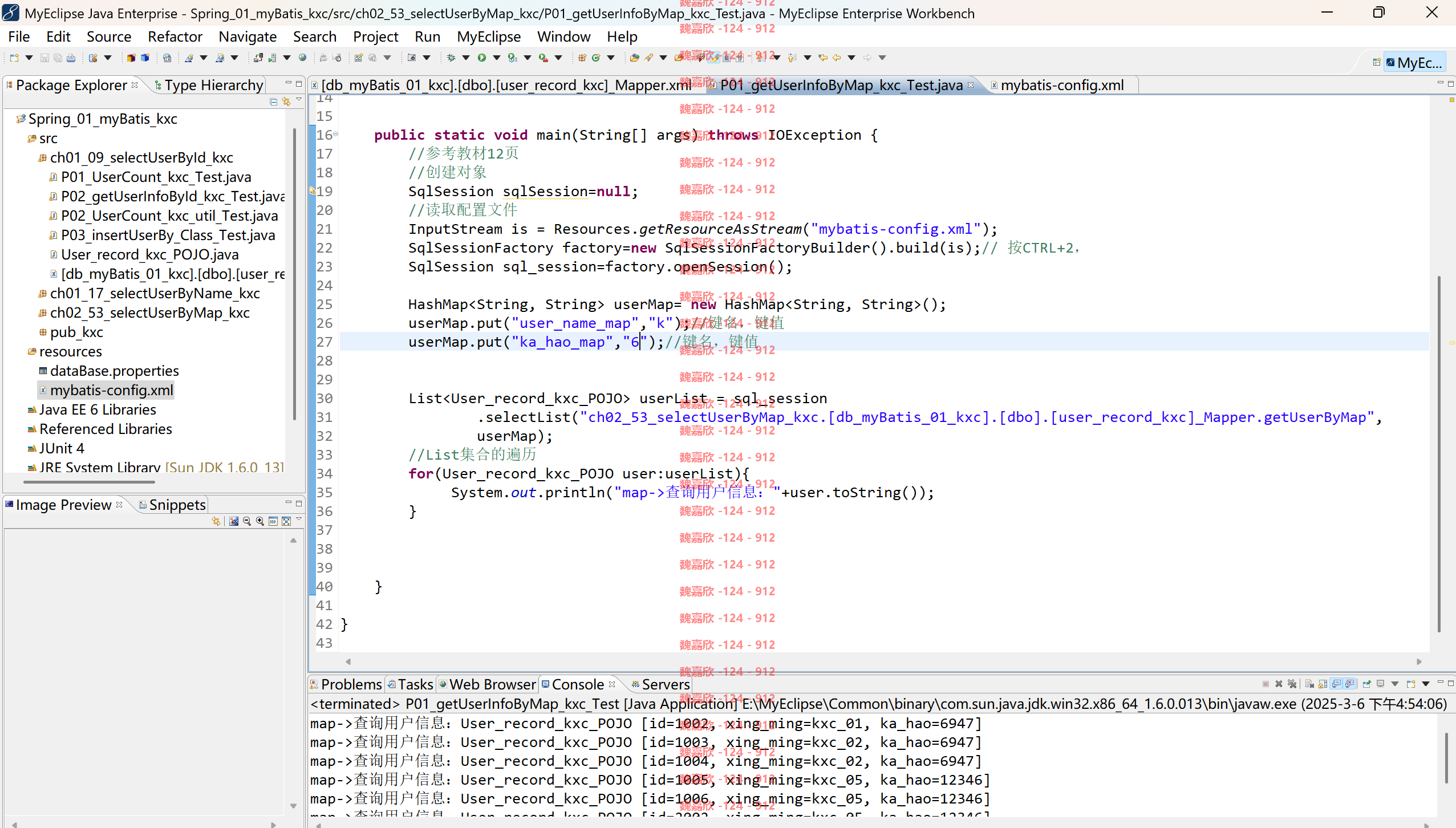This screenshot has width=1456, height=828.
Task: Open the Refactor menu
Action: click(x=175, y=36)
